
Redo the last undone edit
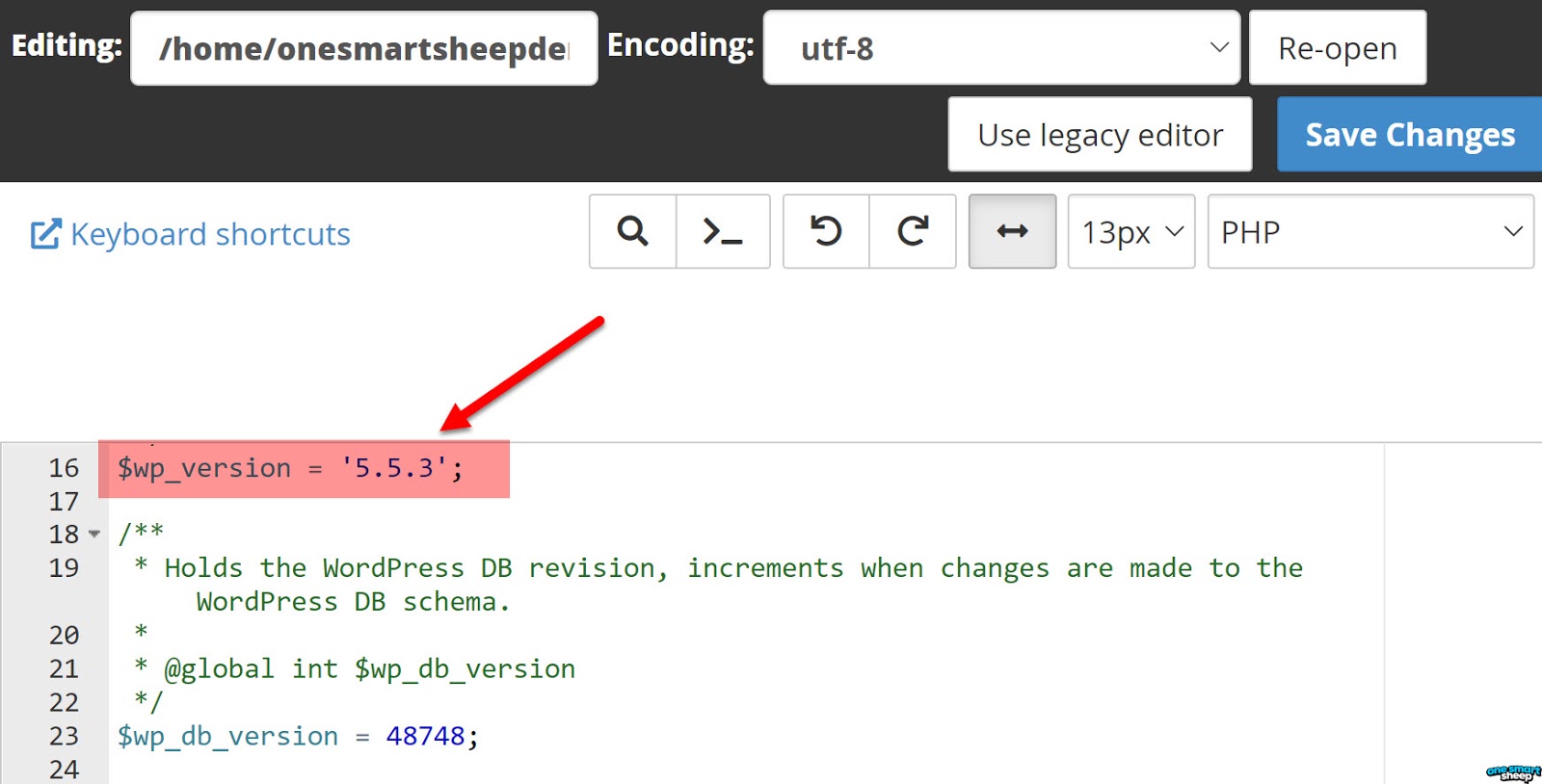913,231
